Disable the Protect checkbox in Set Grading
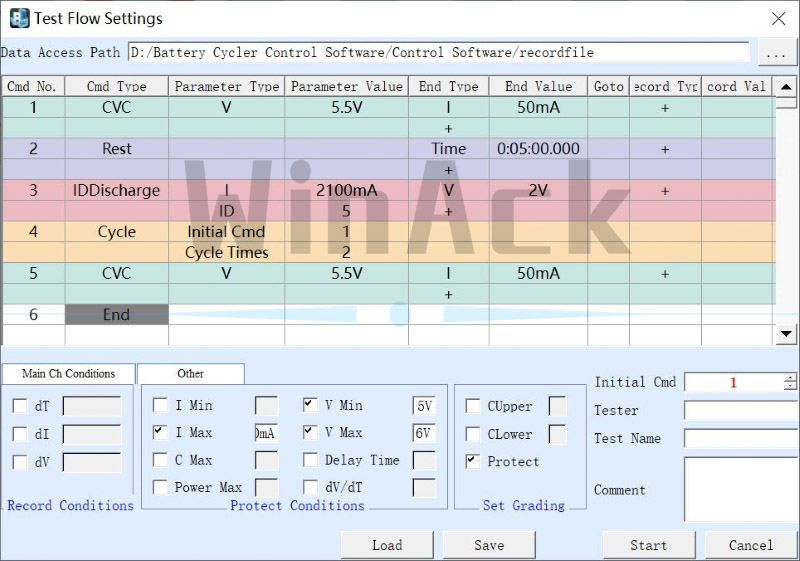Viewport: 800px width, 561px height. 473,462
